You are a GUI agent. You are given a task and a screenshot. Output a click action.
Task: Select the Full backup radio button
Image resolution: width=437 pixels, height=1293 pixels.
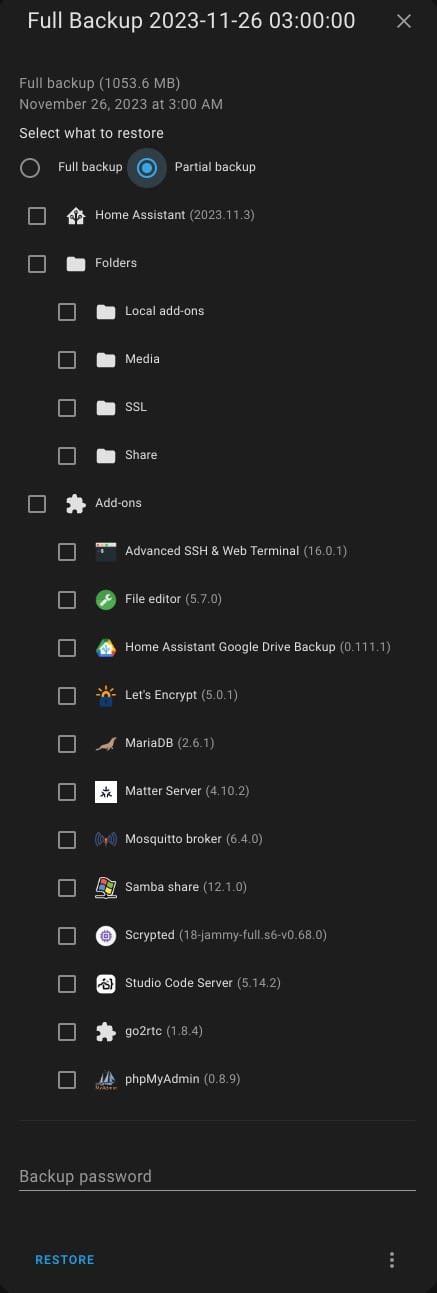(30, 167)
